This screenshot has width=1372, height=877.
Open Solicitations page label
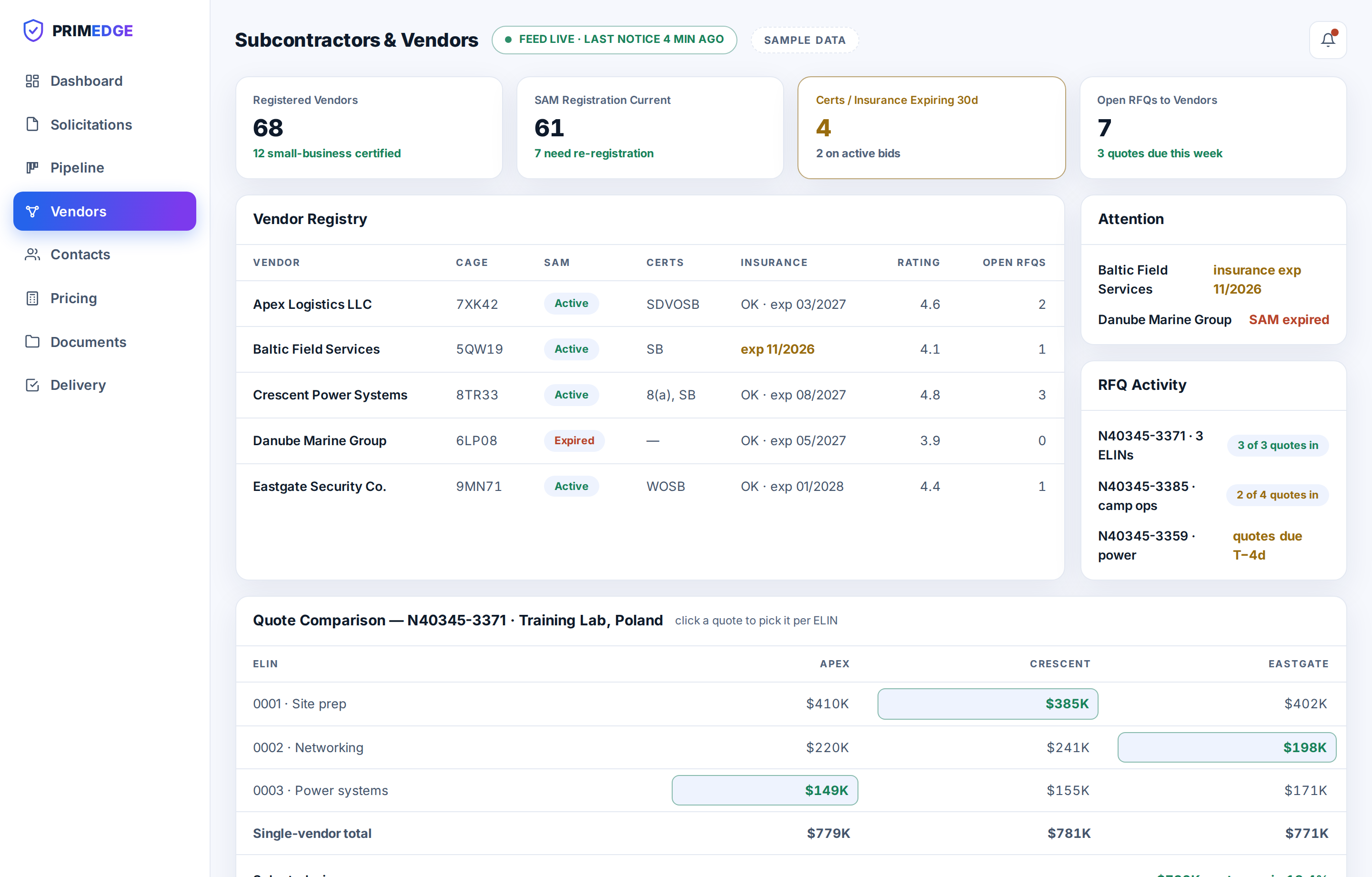point(91,124)
